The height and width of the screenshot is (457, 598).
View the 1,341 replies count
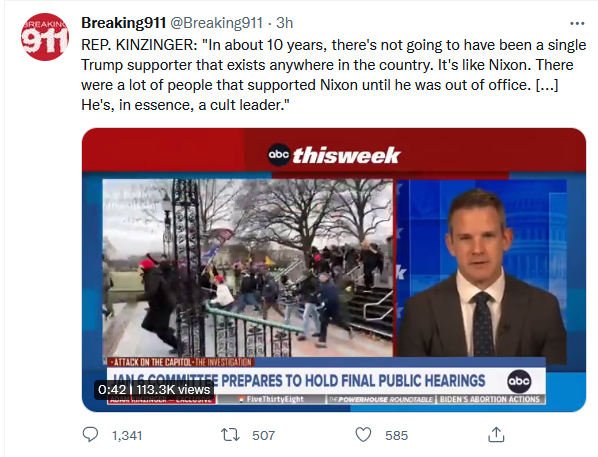[127, 435]
